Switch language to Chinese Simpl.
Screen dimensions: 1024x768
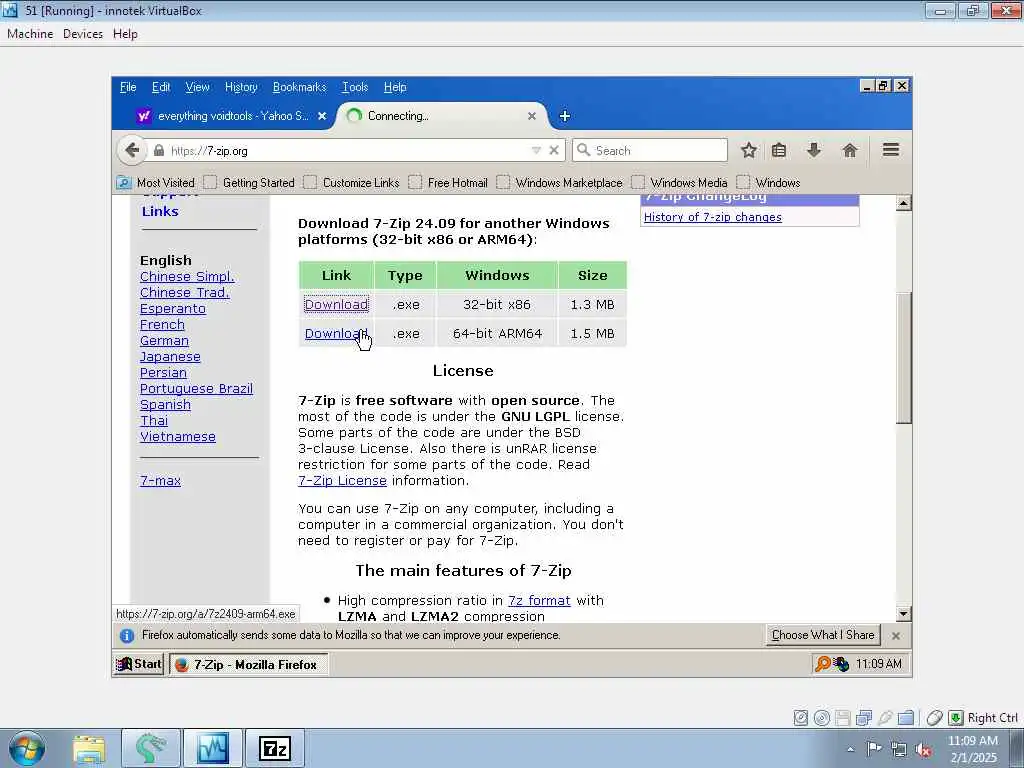187,276
